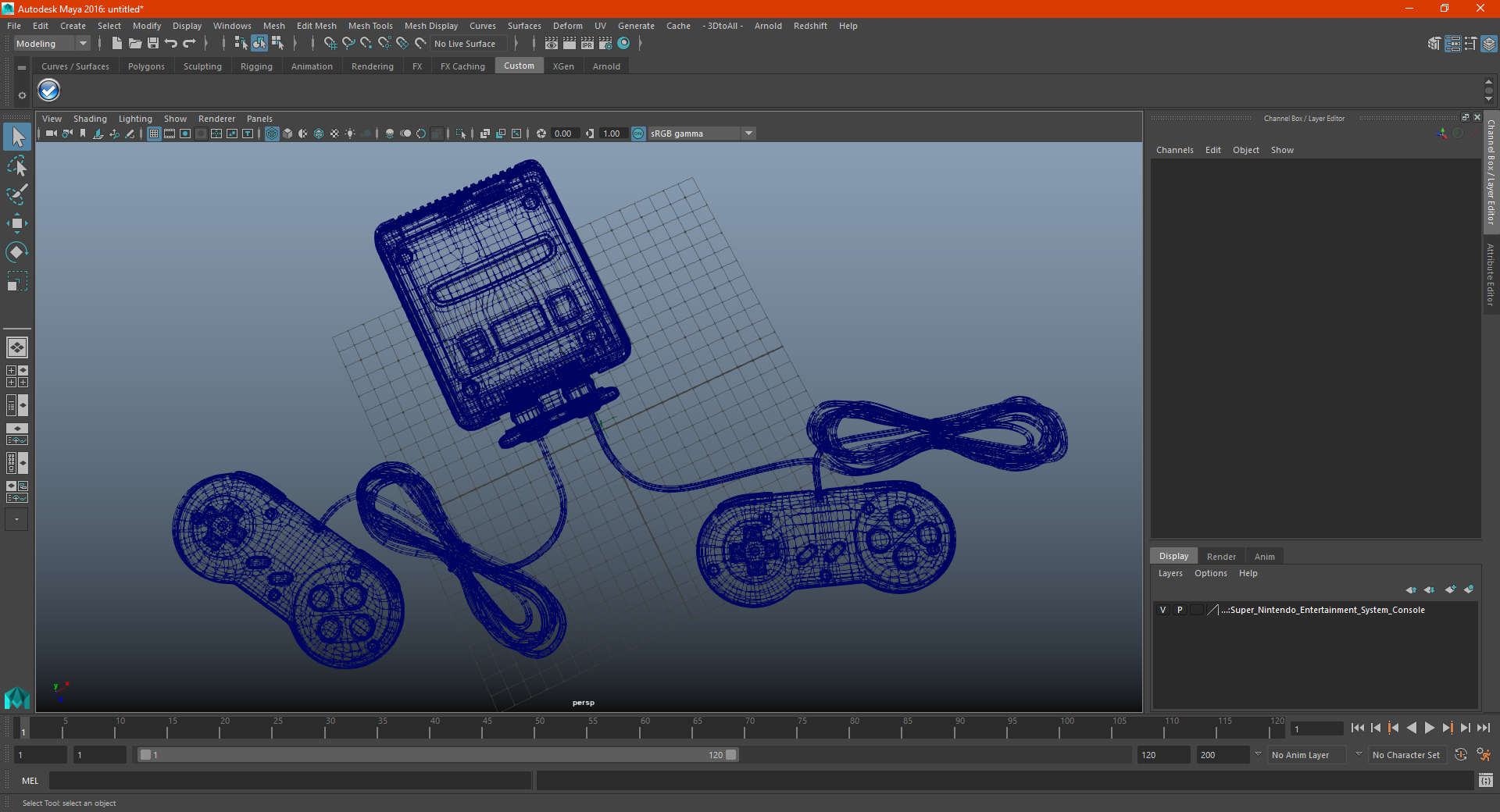1500x812 pixels.
Task: Click No Live Surface field
Action: coord(468,44)
